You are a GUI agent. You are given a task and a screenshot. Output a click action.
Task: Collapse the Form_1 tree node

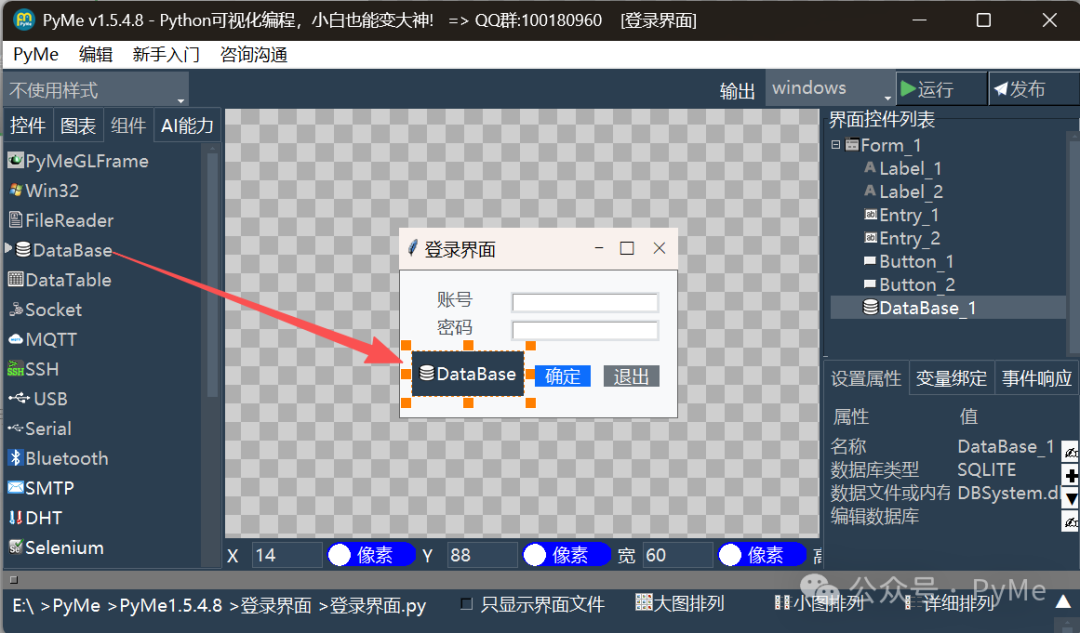(836, 145)
